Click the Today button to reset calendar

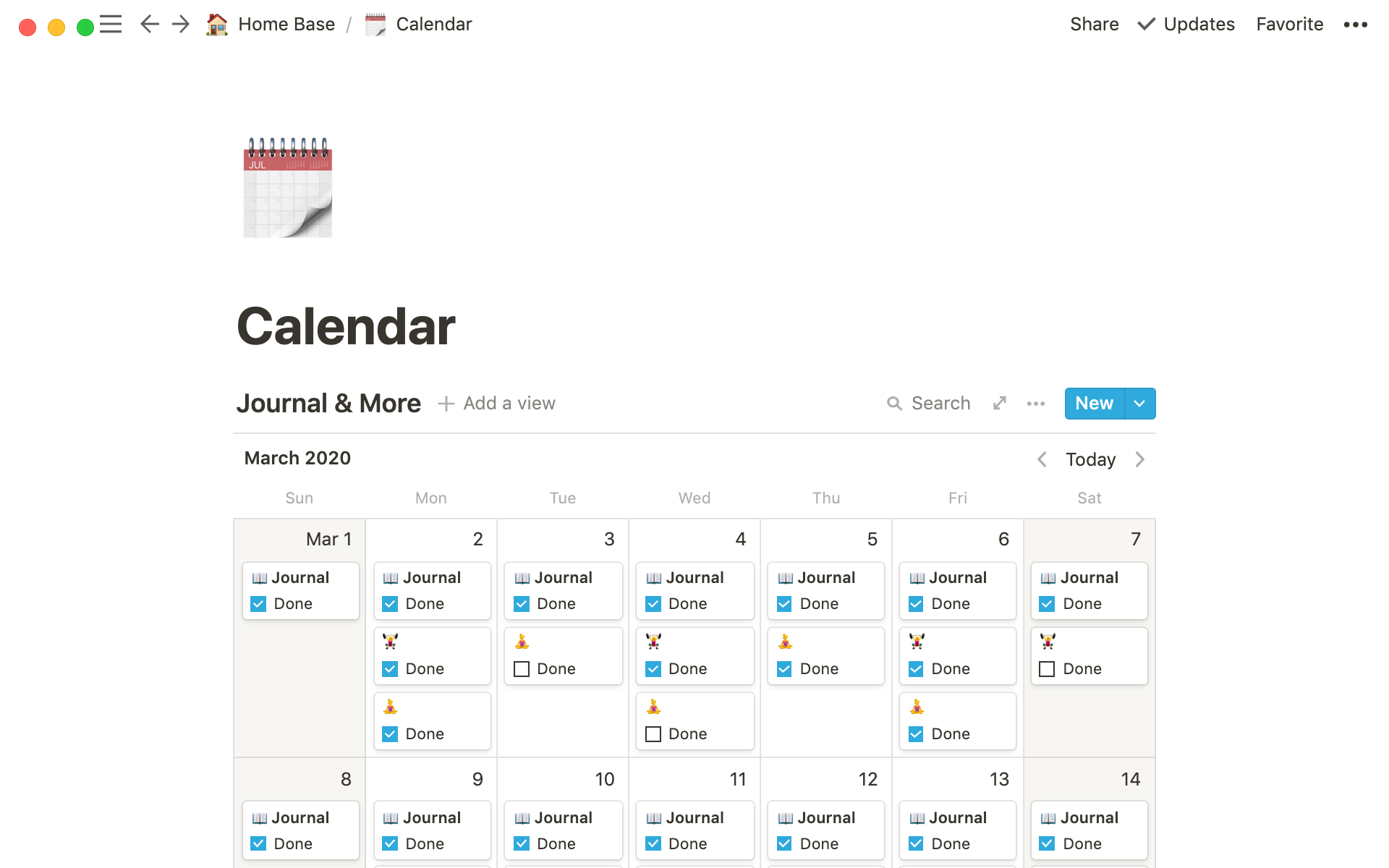point(1090,459)
